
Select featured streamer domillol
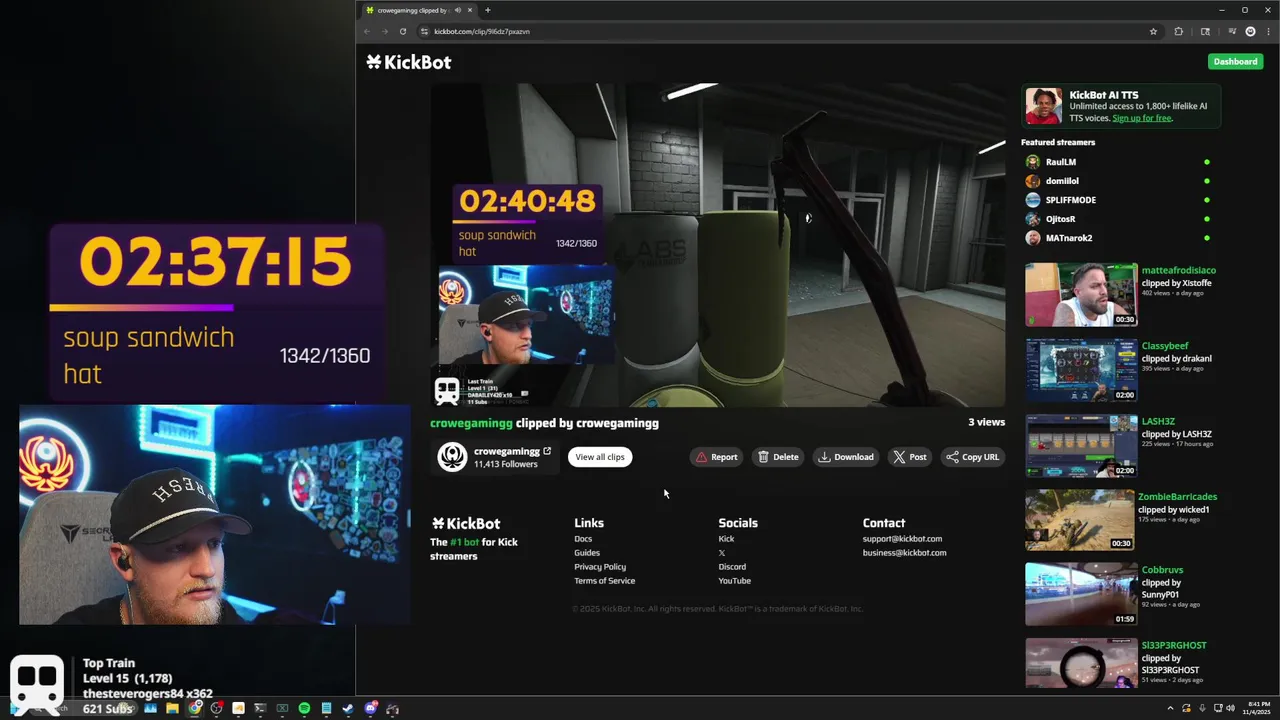point(1062,181)
